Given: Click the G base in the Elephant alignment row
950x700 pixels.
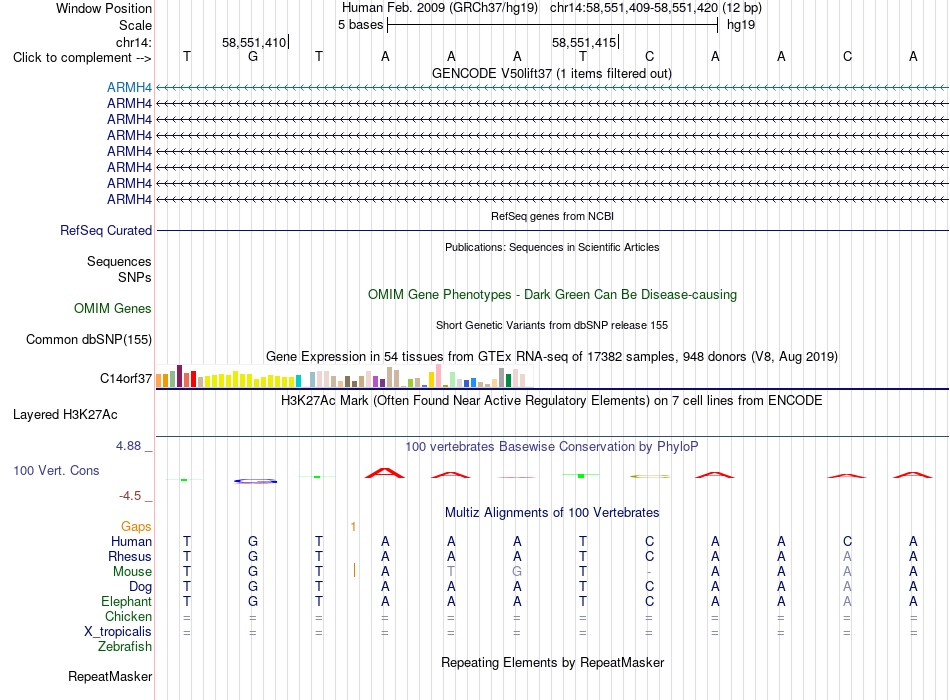Looking at the screenshot, I should pos(253,601).
